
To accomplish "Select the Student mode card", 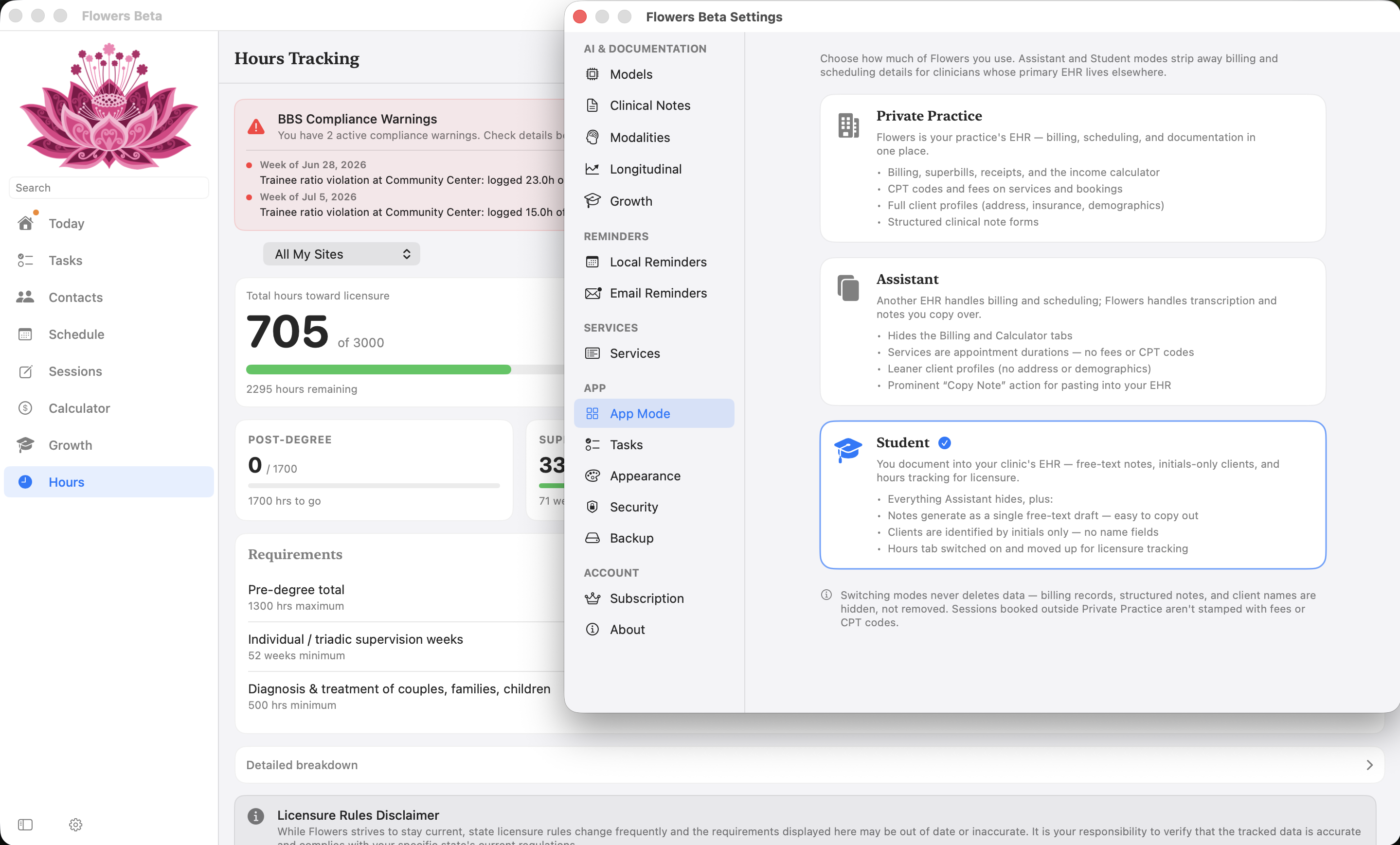I will (x=1073, y=494).
